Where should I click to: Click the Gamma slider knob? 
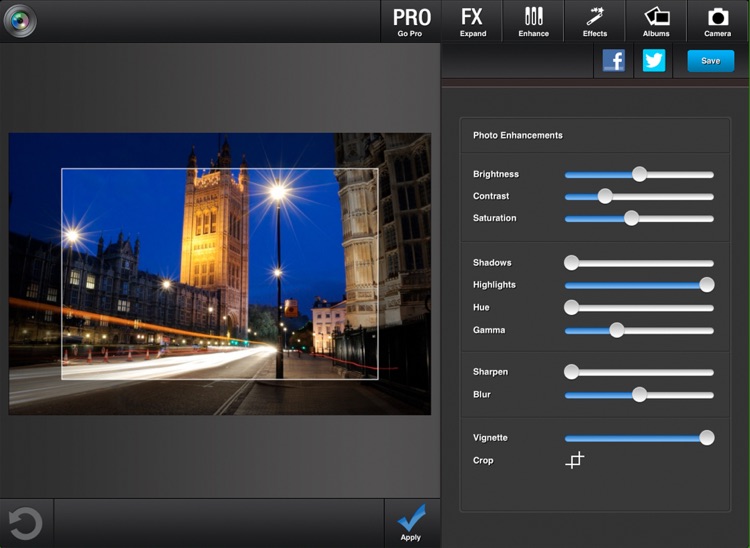[617, 330]
